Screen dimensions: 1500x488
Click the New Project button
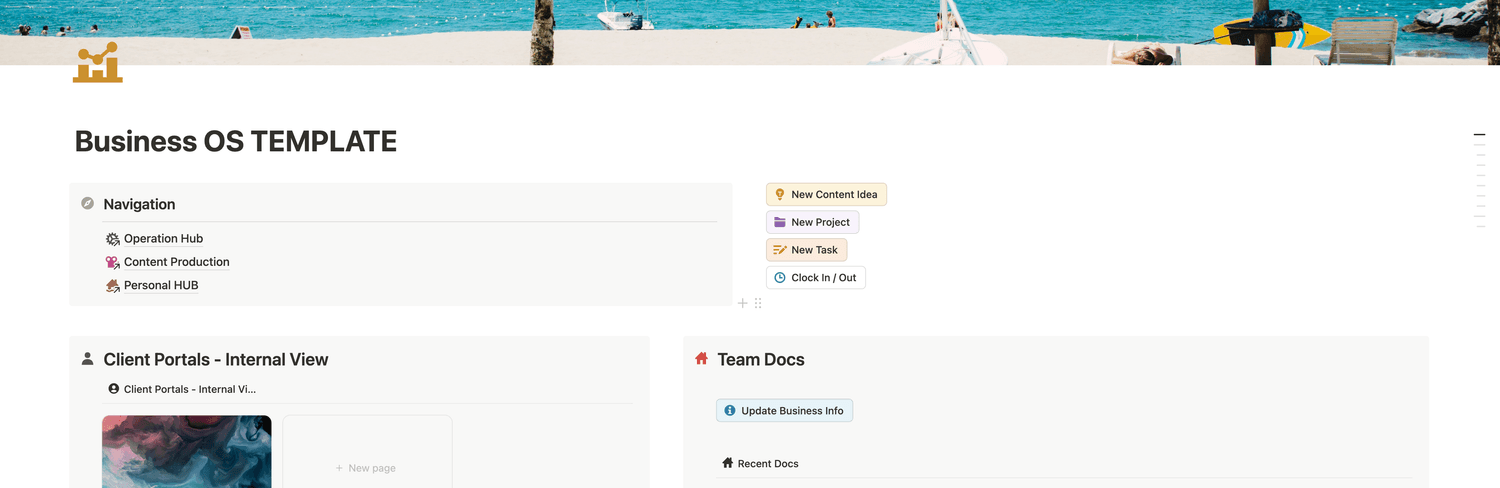[x=812, y=222]
